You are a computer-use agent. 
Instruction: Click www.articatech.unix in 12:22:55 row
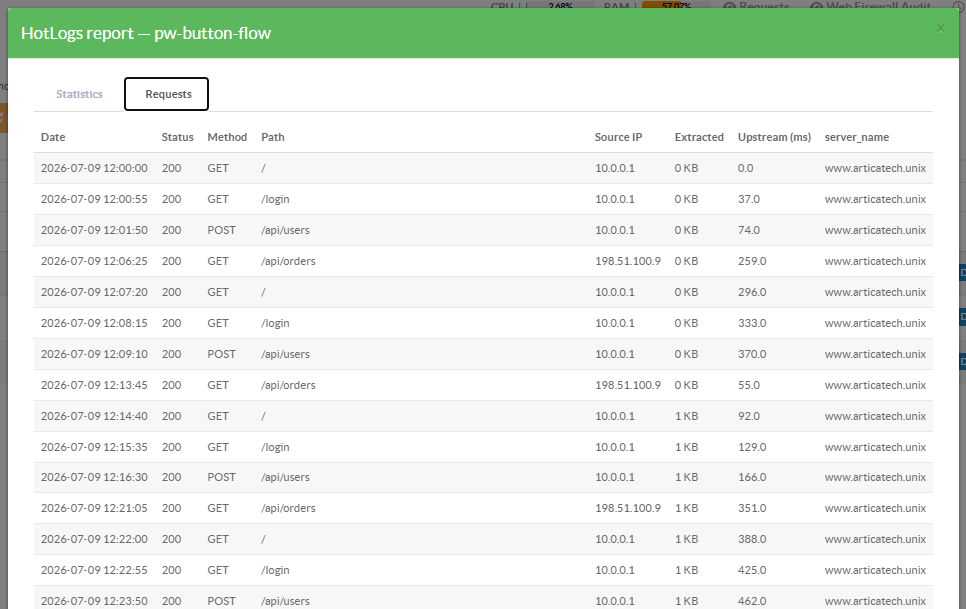(x=875, y=571)
